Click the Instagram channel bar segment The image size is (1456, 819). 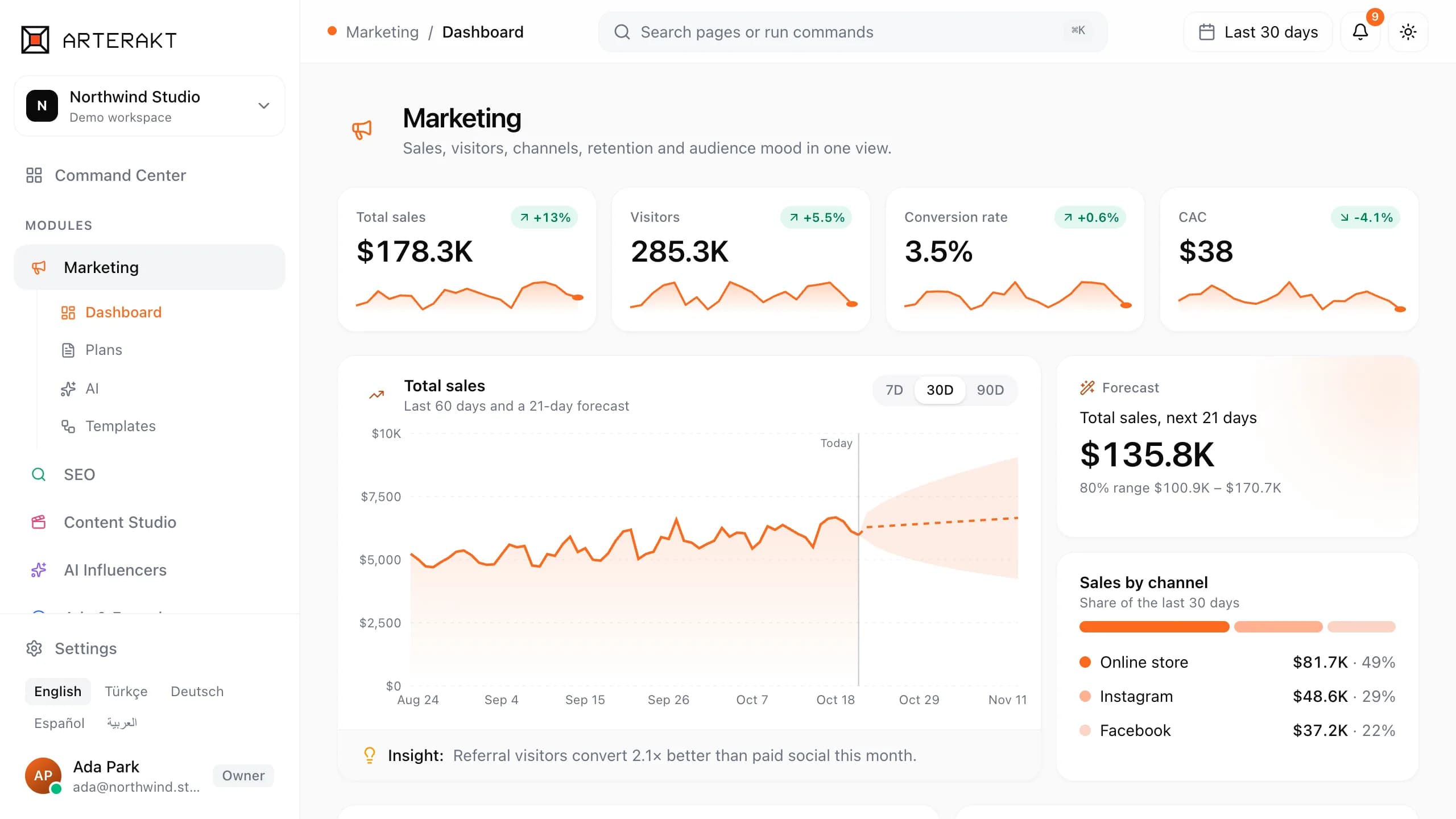click(1278, 627)
